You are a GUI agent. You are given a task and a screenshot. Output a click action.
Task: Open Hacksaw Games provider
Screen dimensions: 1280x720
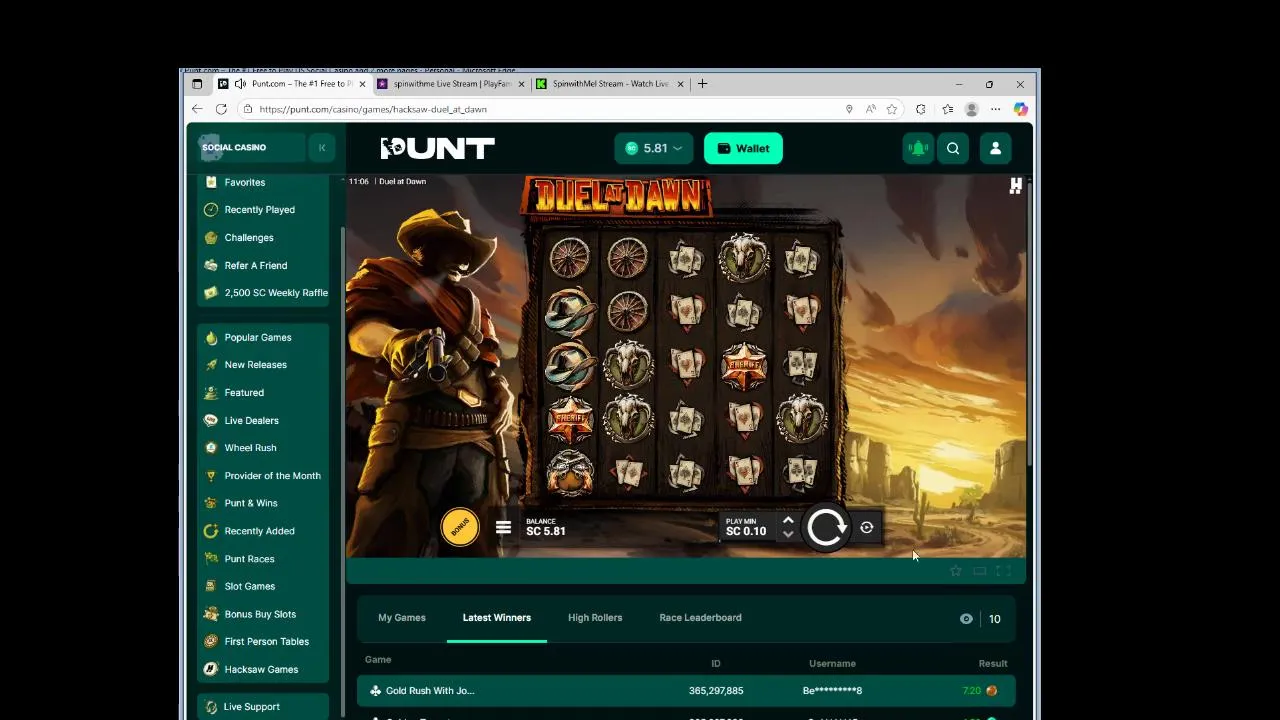click(x=261, y=670)
